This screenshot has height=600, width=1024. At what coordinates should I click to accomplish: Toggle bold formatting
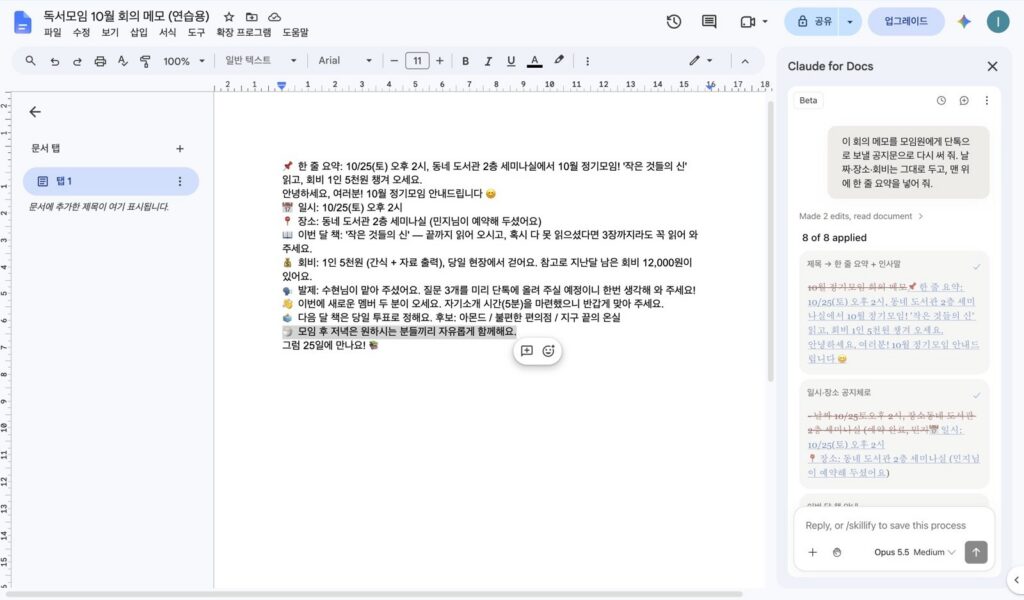(465, 61)
